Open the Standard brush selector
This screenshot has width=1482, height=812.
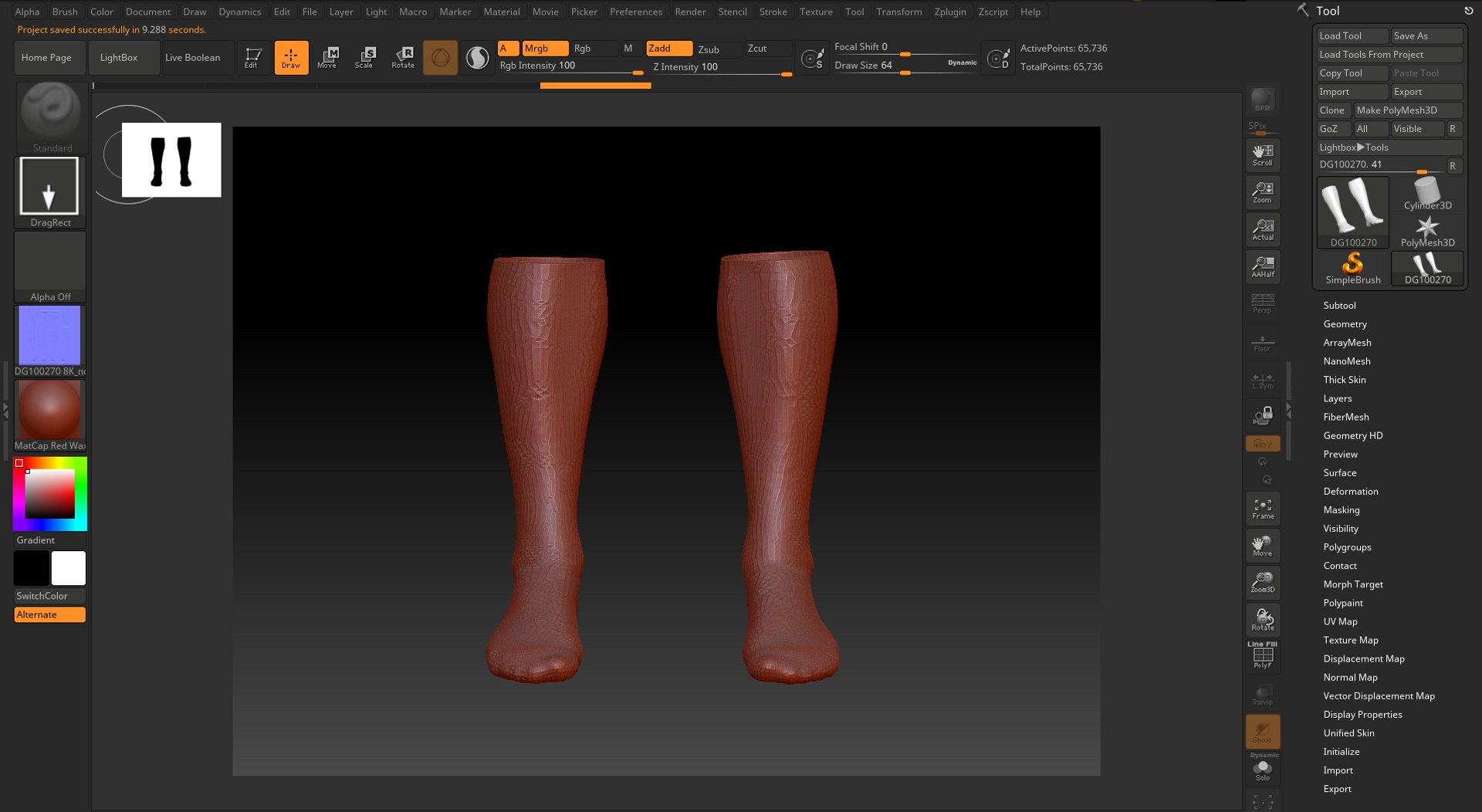[x=51, y=117]
